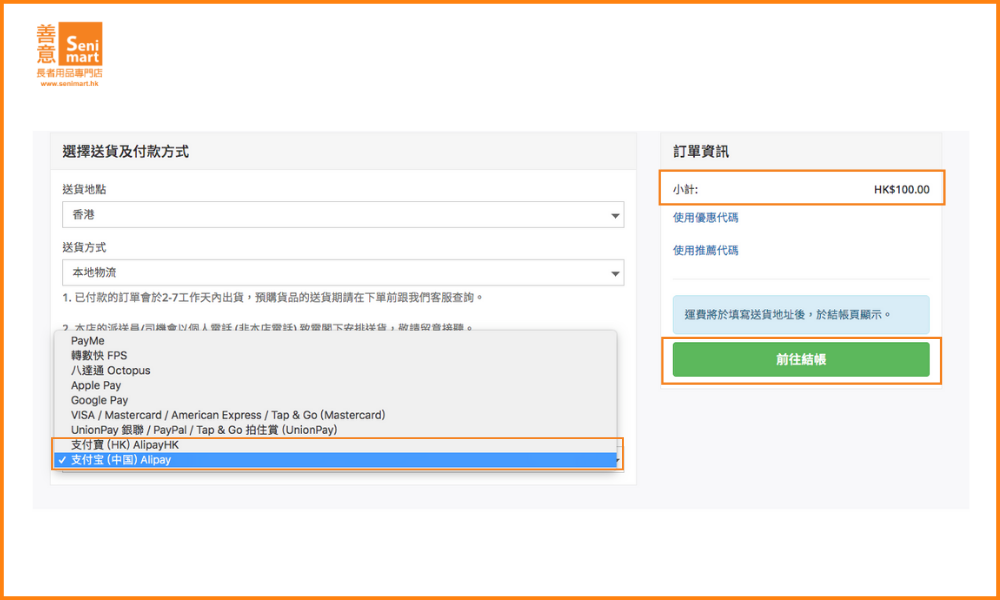
Task: Click the blue shipping fee notice box
Action: point(800,314)
